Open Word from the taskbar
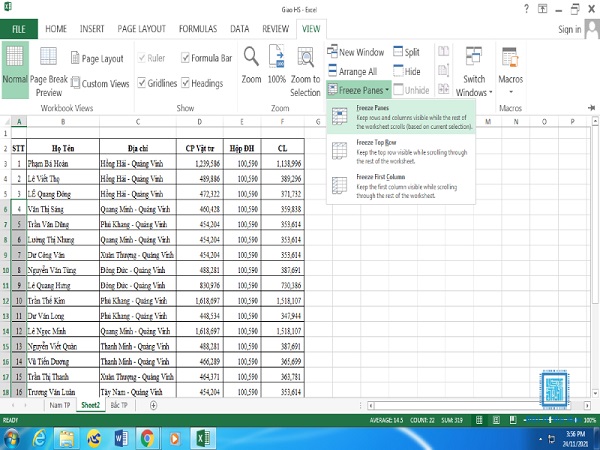Viewport: 600px width, 450px height. (x=121, y=438)
